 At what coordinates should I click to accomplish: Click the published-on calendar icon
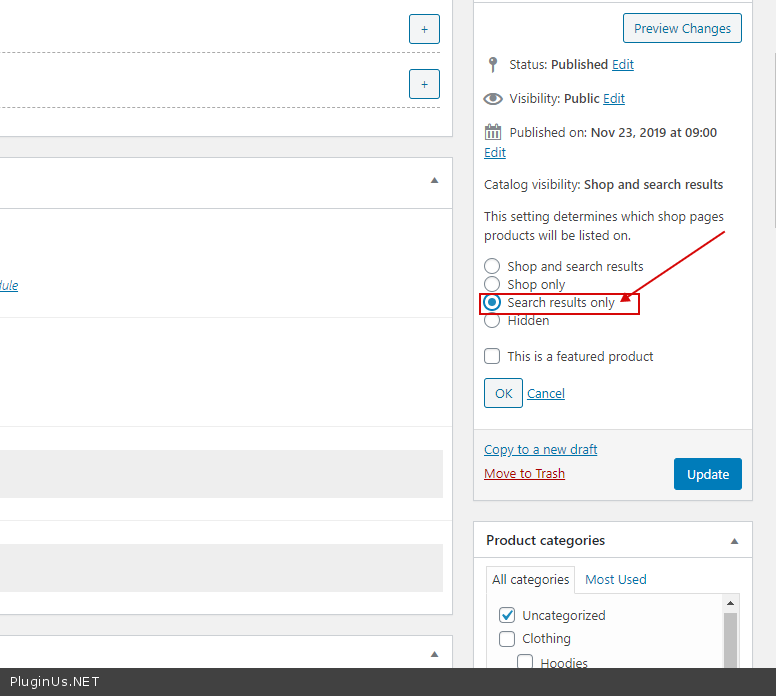[492, 132]
